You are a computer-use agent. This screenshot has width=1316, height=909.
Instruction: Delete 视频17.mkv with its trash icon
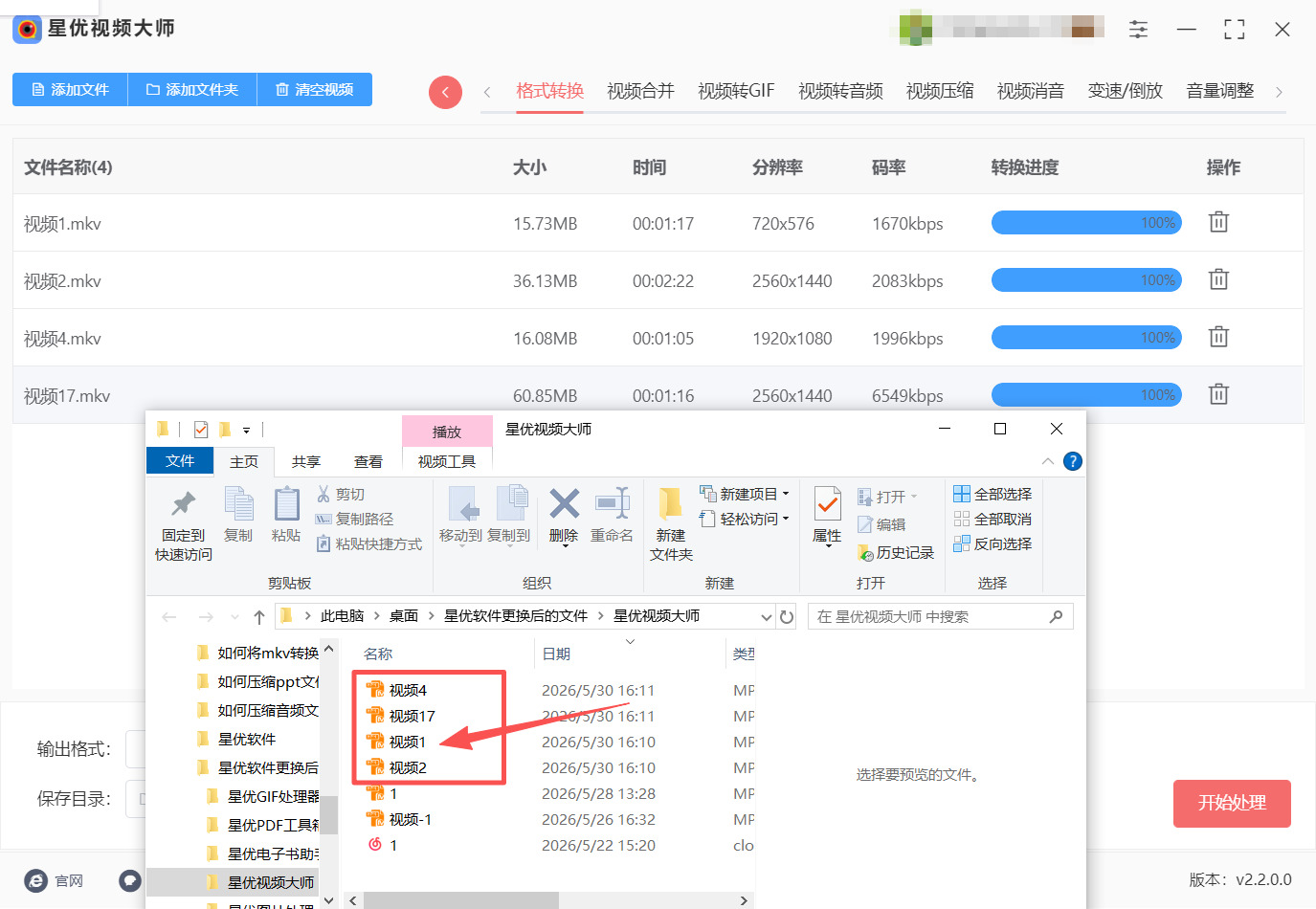coord(1218,394)
